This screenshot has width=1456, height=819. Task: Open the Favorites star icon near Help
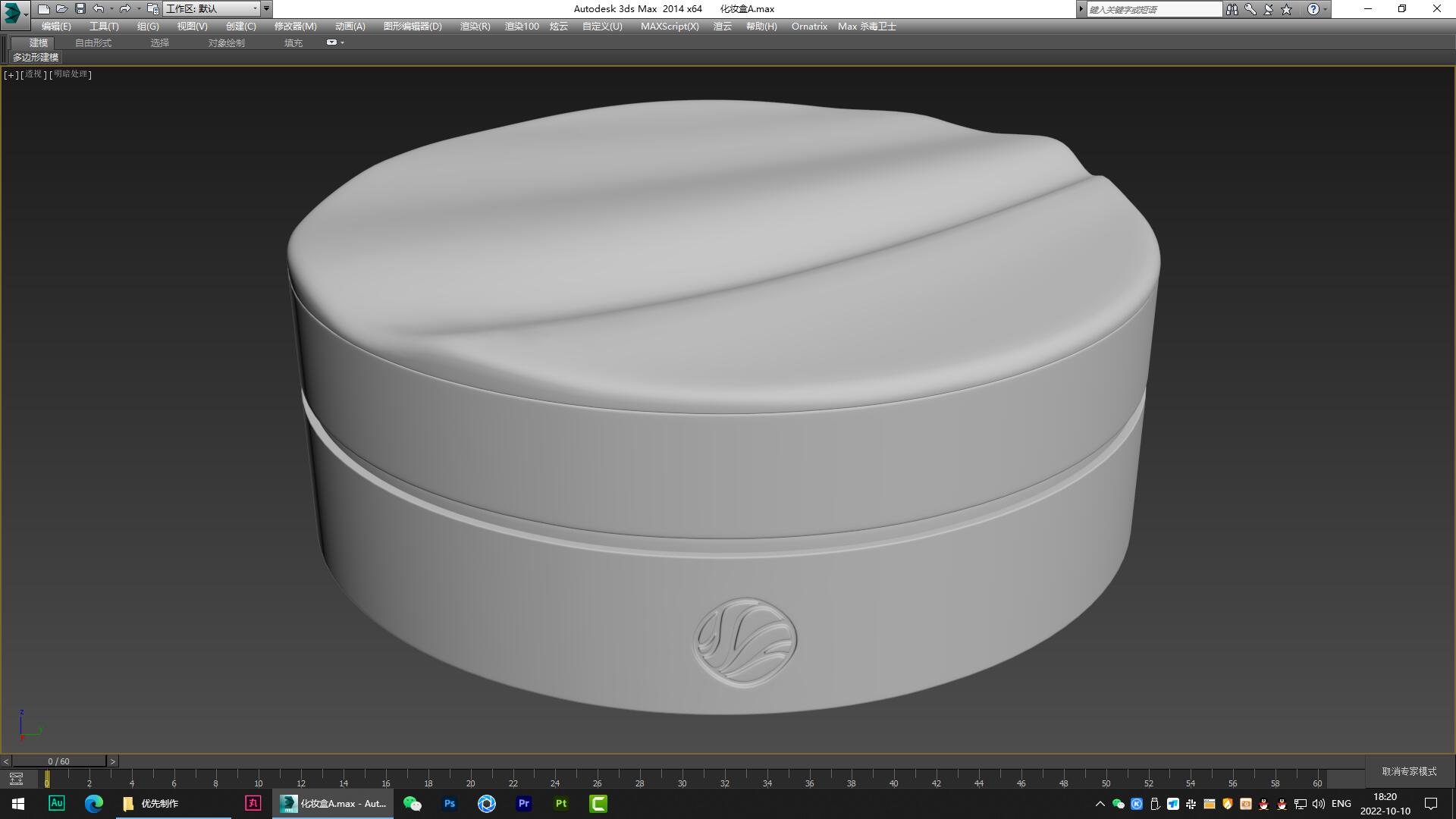[1285, 9]
